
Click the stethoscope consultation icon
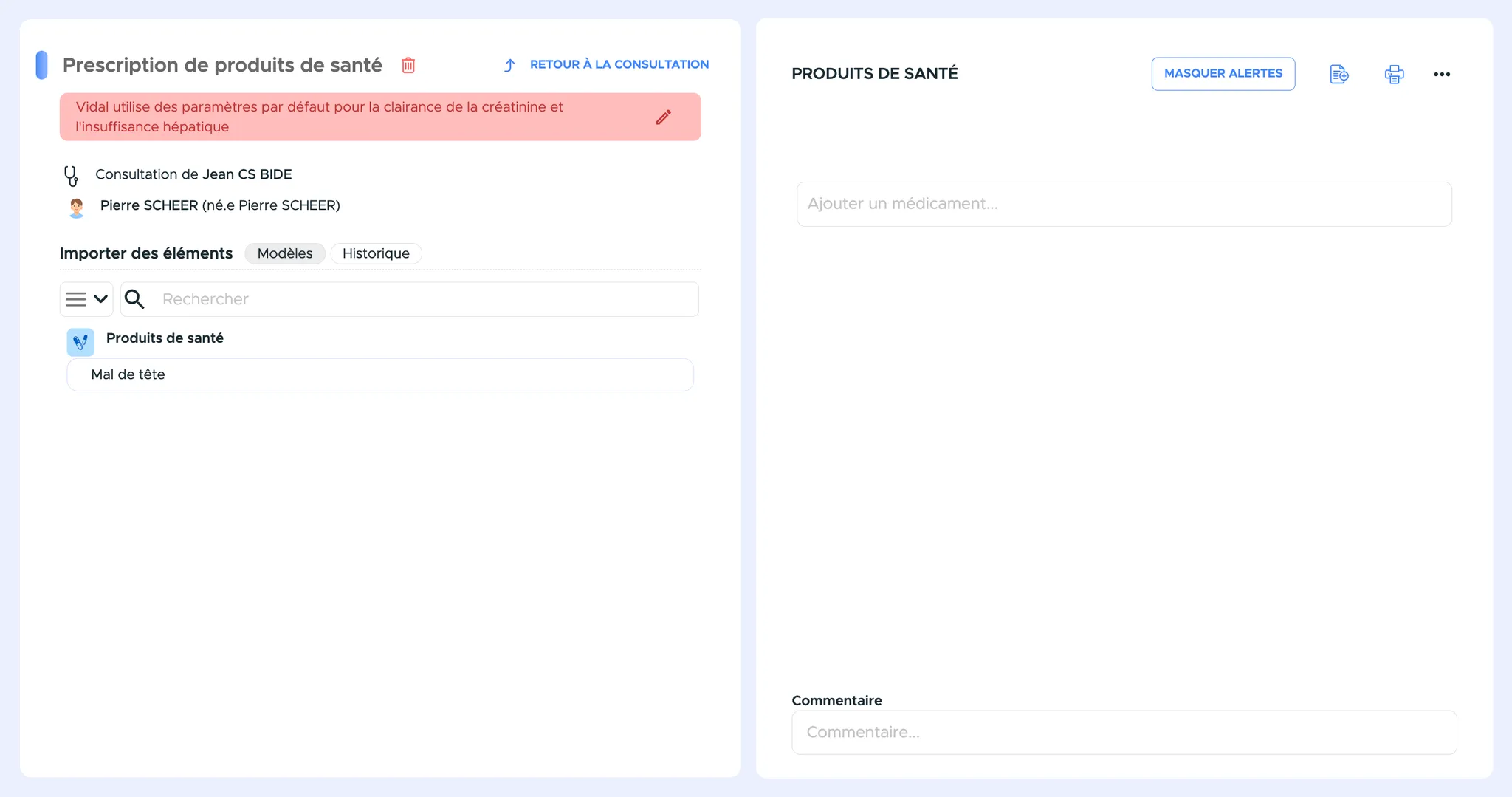pyautogui.click(x=71, y=176)
